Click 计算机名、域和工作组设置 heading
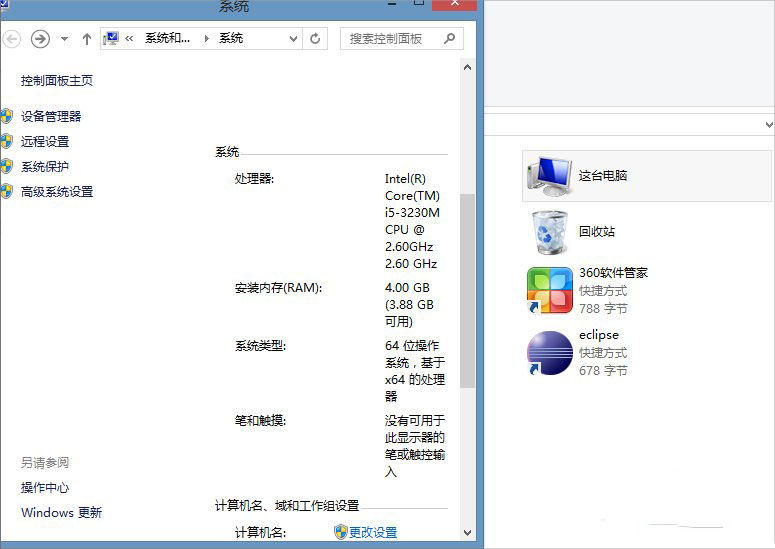Viewport: 775px width, 549px height. tap(287, 506)
